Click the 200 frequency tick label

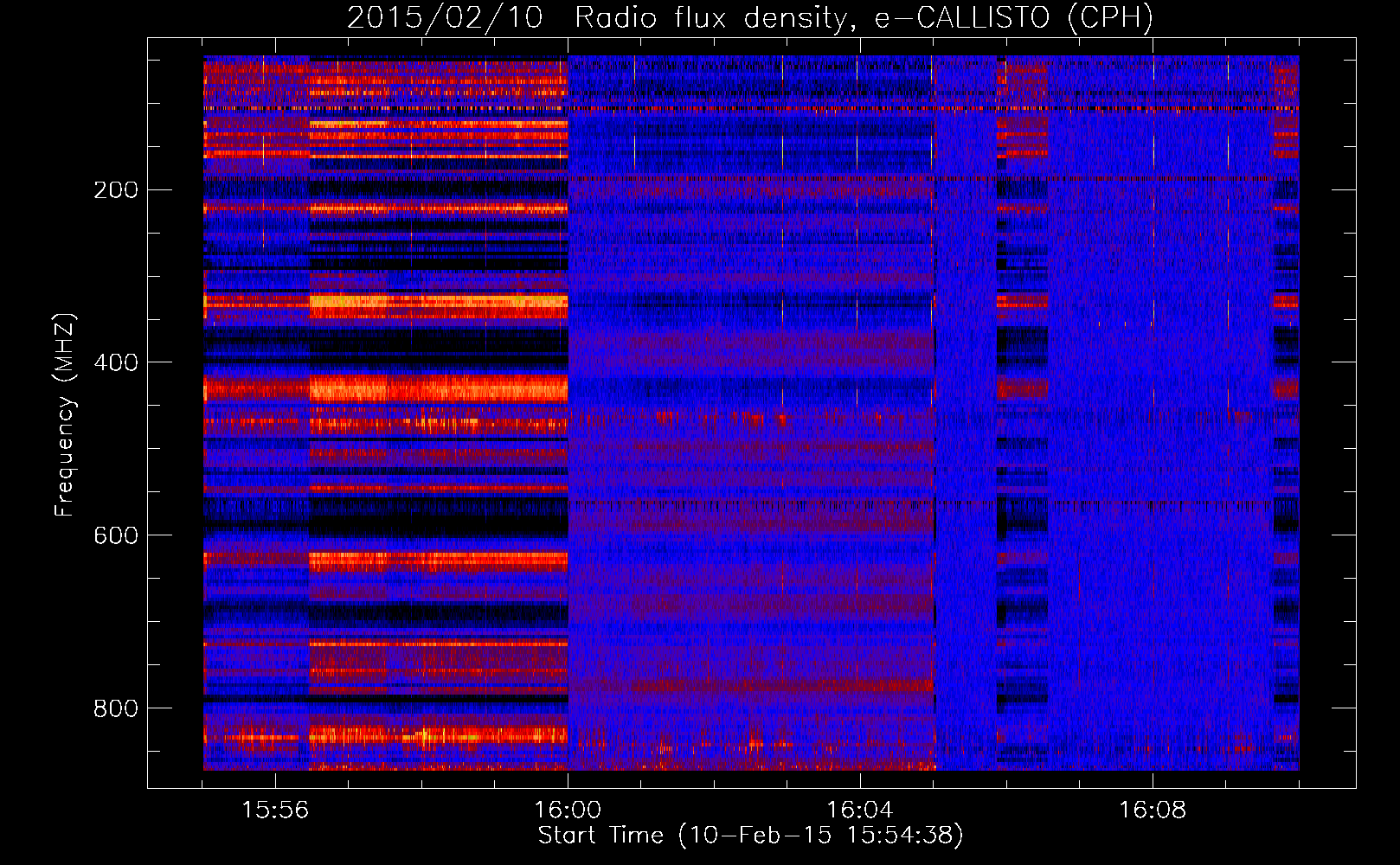tap(115, 189)
